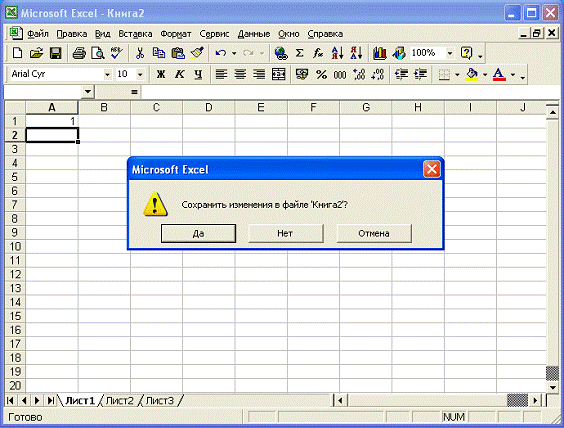This screenshot has height=428, width=564.
Task: Open the Формат menu
Action: pyautogui.click(x=176, y=34)
